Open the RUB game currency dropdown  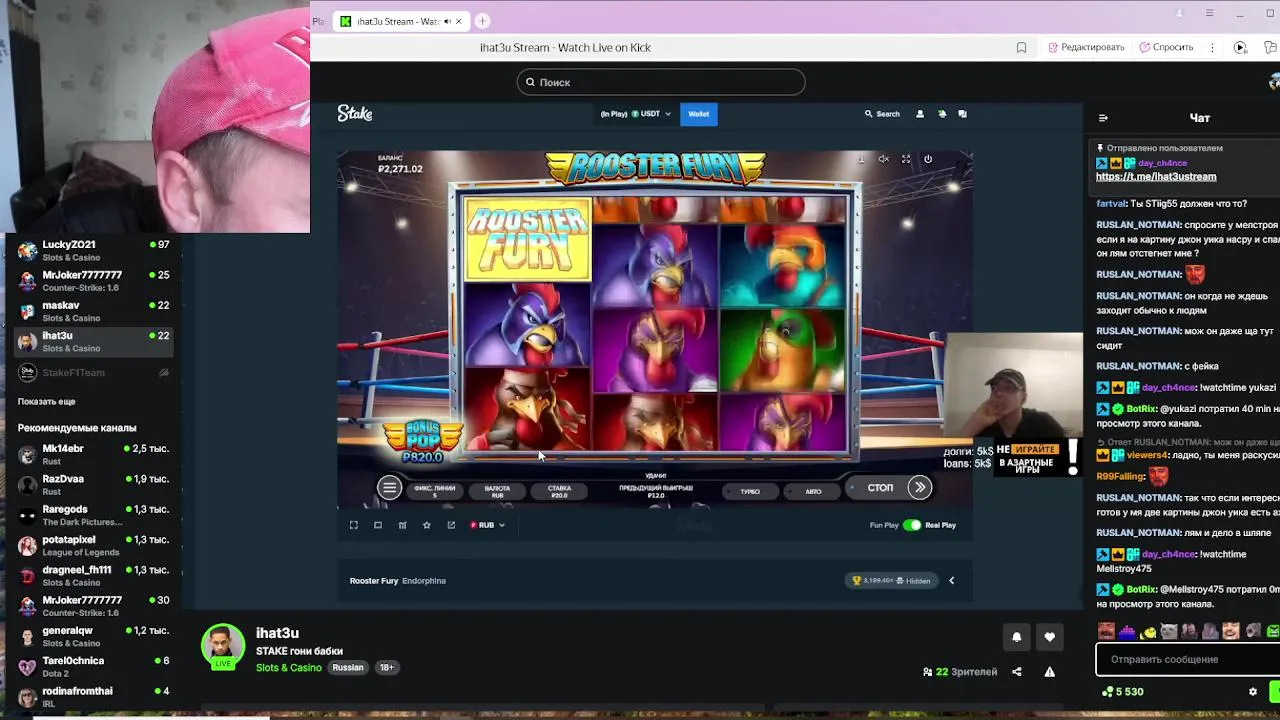click(487, 525)
